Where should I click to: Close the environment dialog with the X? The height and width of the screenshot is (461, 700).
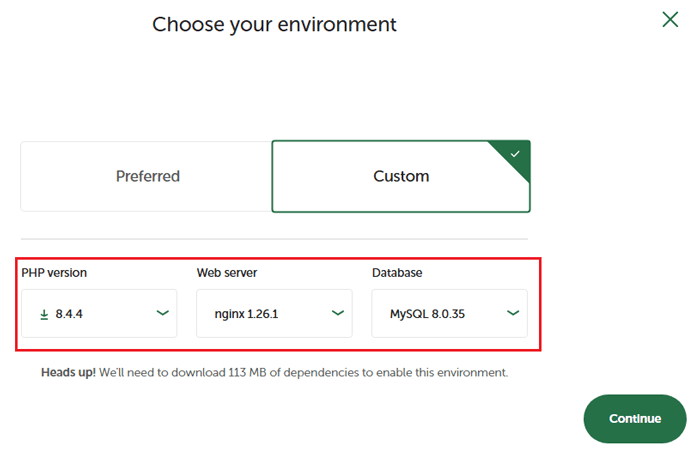coord(670,19)
